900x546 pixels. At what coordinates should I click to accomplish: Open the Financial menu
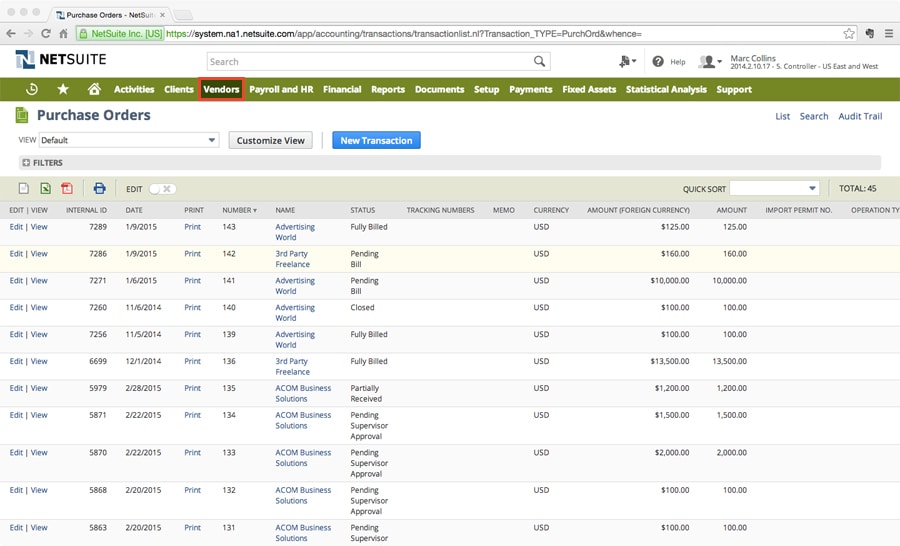(342, 89)
